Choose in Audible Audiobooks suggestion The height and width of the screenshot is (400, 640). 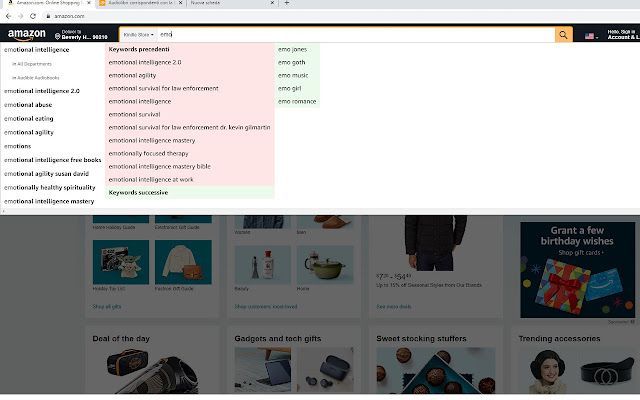tap(36, 78)
